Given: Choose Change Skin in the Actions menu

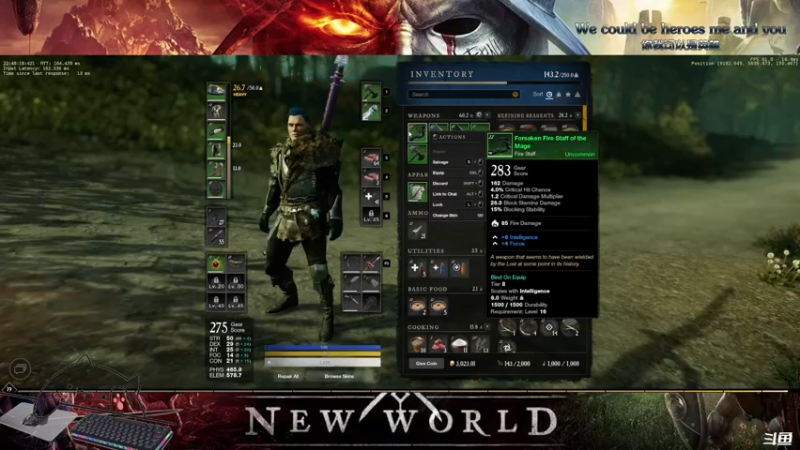Looking at the screenshot, I should point(457,215).
